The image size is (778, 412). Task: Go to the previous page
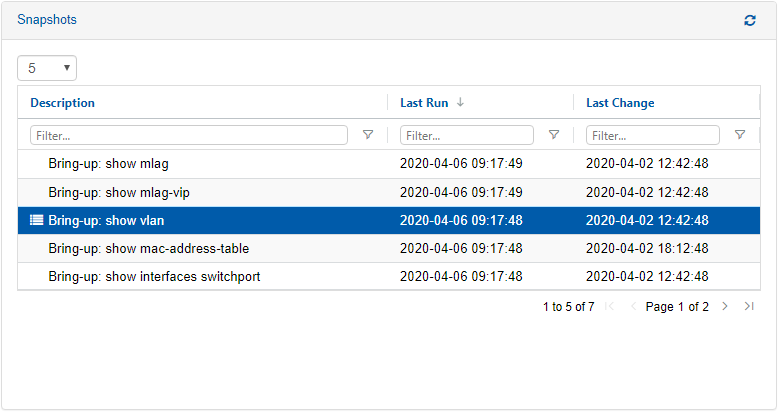point(633,307)
